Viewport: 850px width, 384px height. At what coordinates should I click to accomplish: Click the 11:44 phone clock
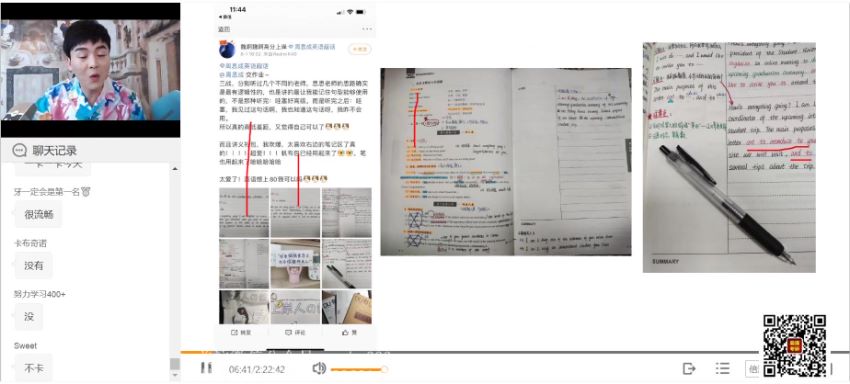(237, 10)
